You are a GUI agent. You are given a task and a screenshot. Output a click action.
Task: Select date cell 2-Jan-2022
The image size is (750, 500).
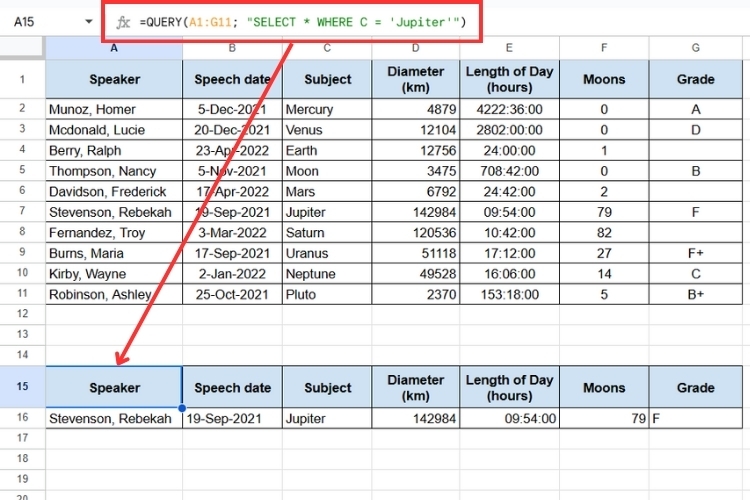pyautogui.click(x=232, y=274)
